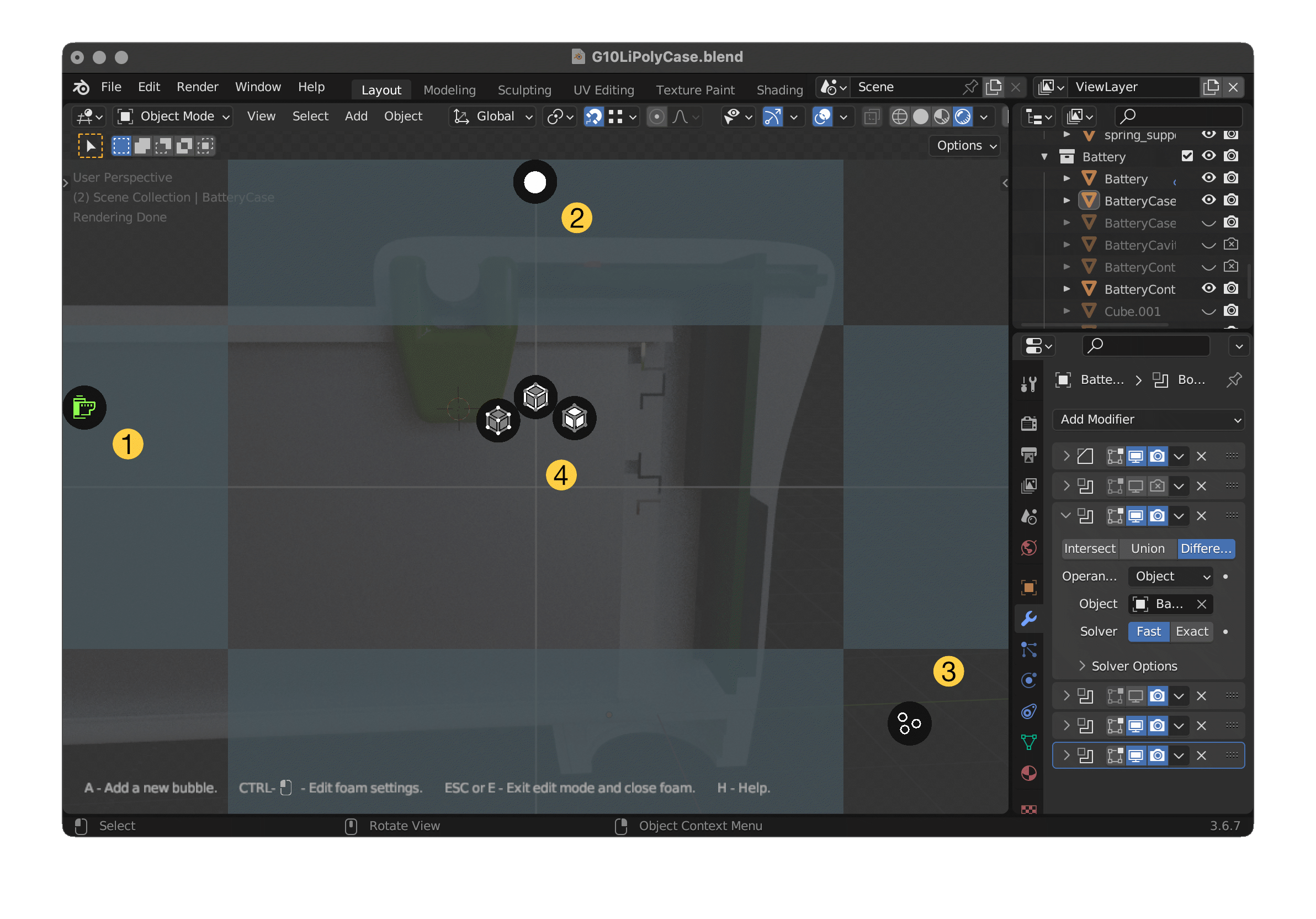Show the Cube.001 object in viewport
This screenshot has width=1316, height=919.
tap(1208, 311)
